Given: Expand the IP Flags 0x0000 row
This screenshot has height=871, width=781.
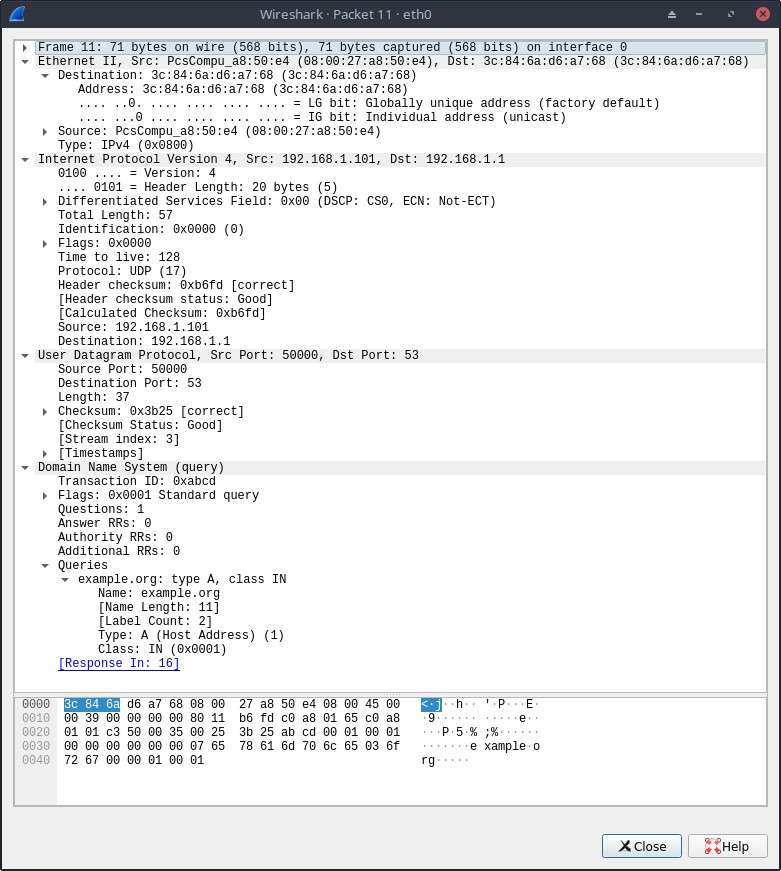Looking at the screenshot, I should pyautogui.click(x=45, y=243).
